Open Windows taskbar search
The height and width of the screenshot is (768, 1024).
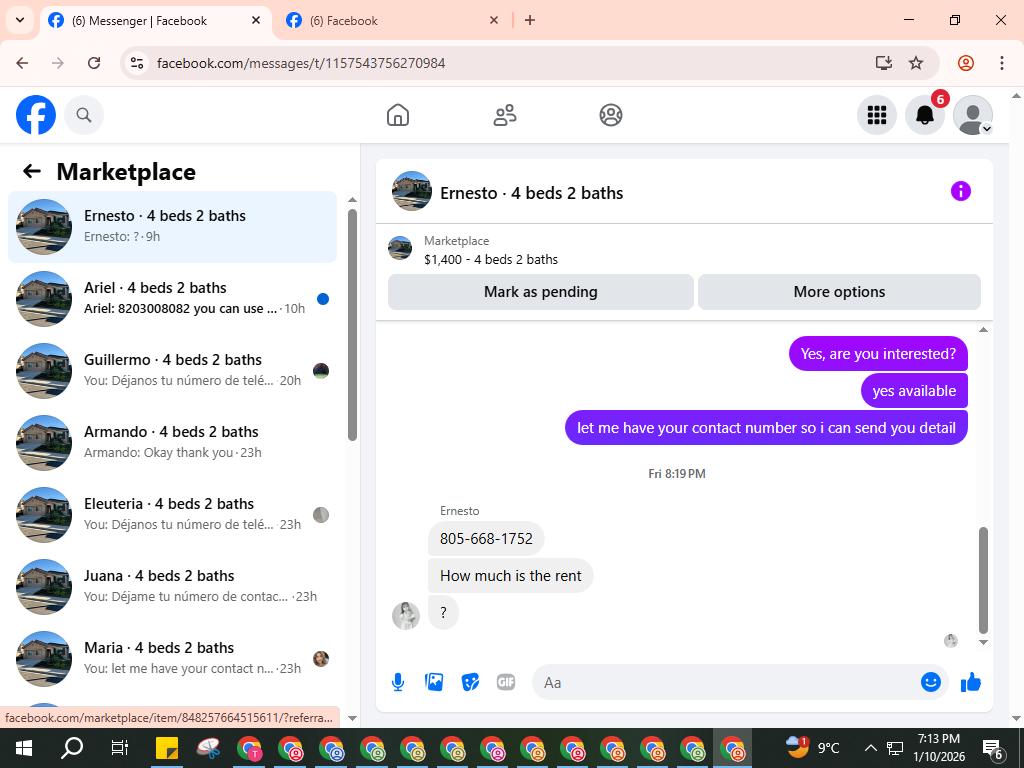[72, 748]
